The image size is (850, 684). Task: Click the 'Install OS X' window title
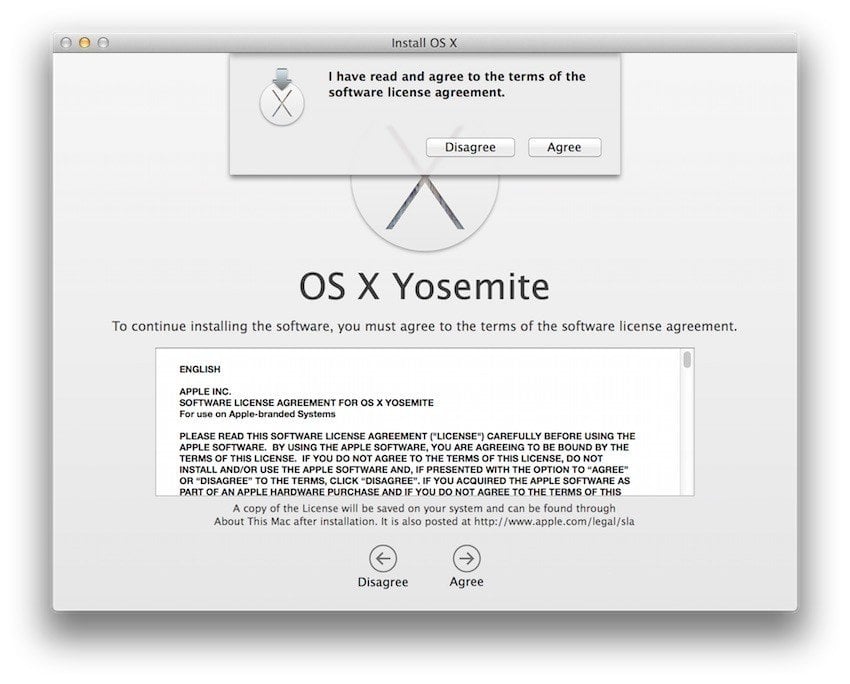424,43
